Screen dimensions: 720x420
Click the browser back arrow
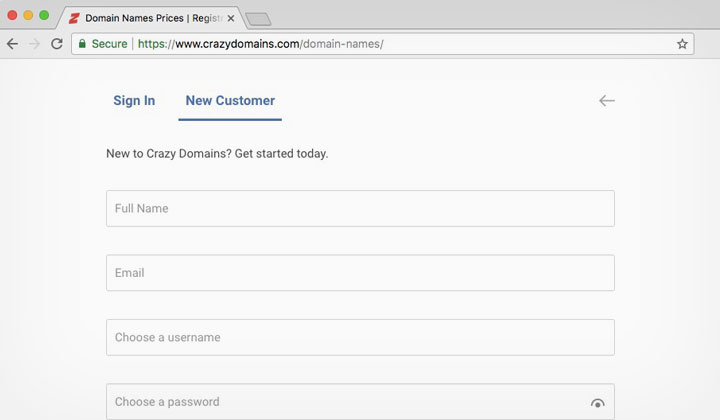tap(12, 44)
